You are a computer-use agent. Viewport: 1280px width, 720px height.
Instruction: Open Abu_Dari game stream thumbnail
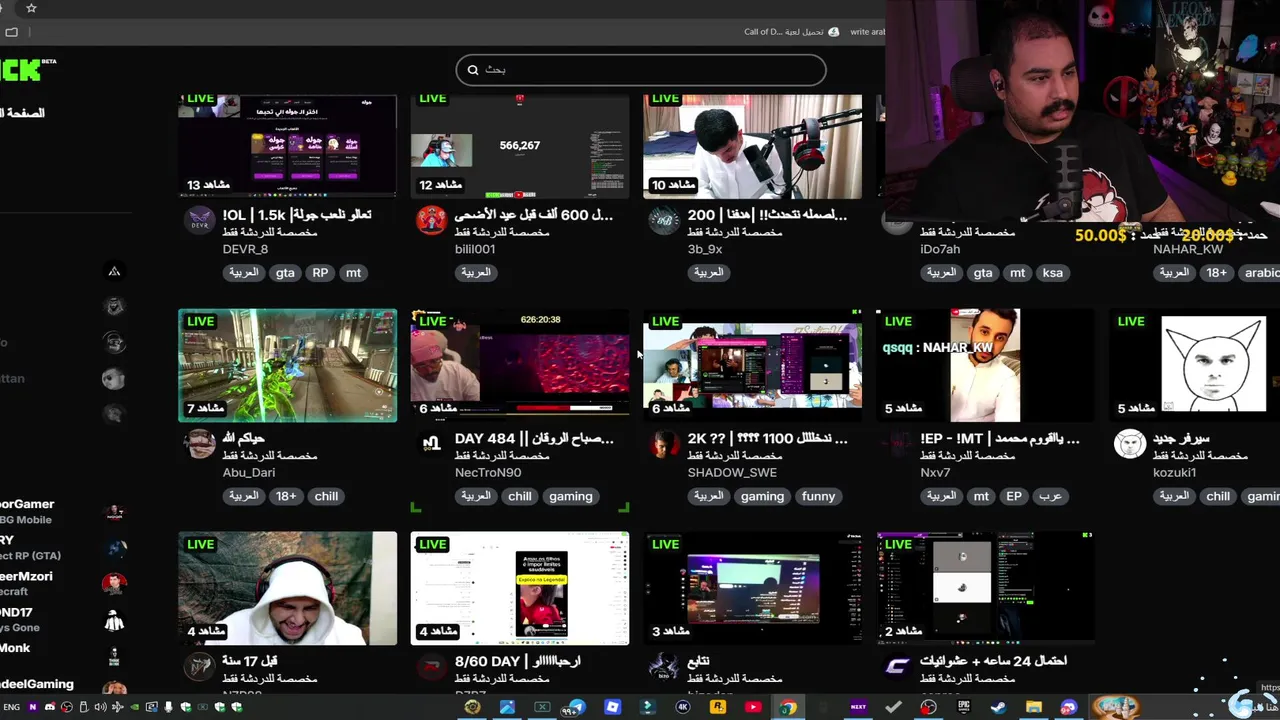click(x=287, y=365)
